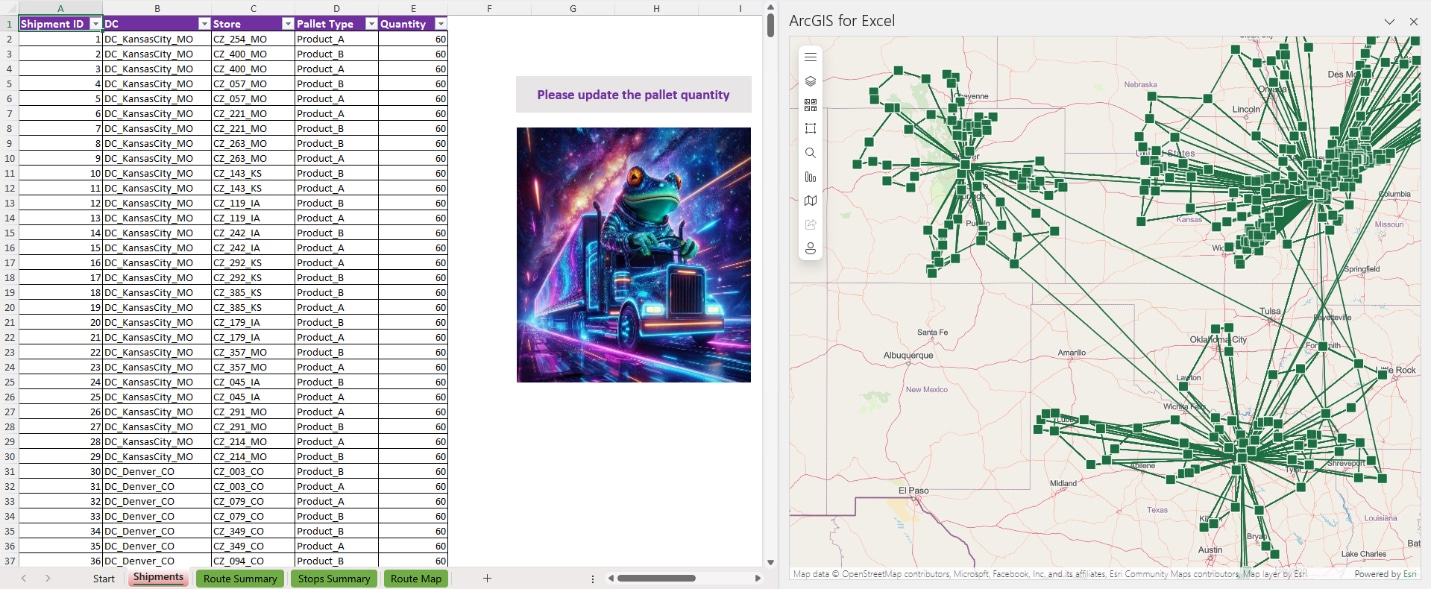The image size is (1431, 589).
Task: Switch to the Route Summary sheet tab
Action: point(240,579)
